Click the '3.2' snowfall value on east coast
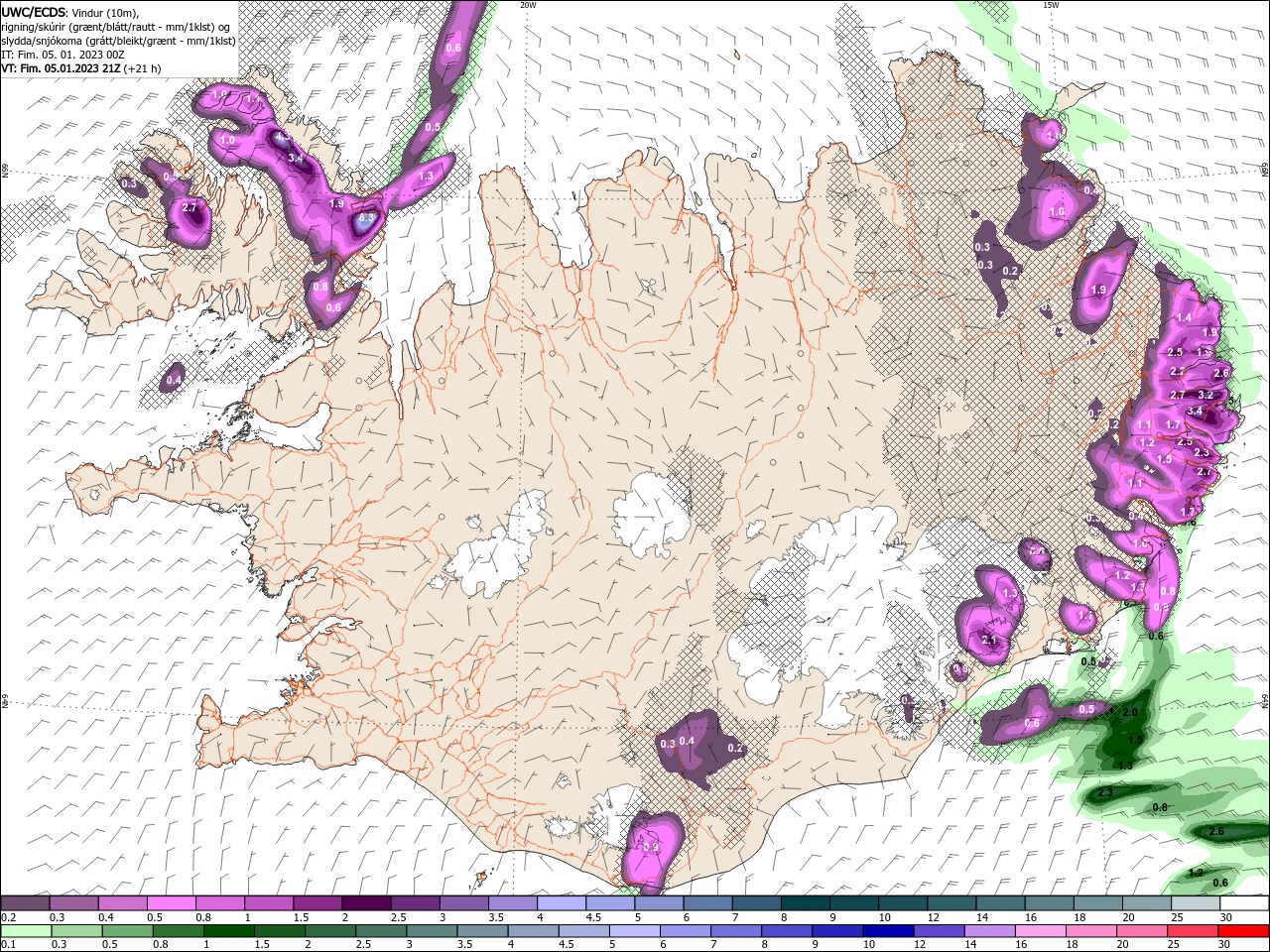1270x952 pixels. coord(1206,395)
